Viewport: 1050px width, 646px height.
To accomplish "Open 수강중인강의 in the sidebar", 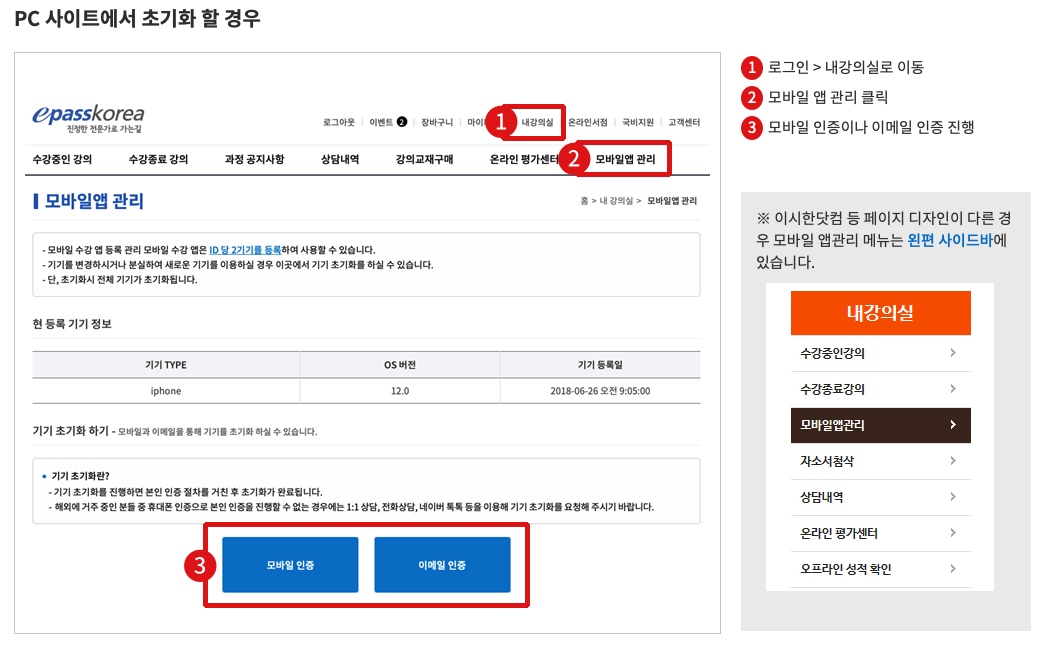I will 881,353.
